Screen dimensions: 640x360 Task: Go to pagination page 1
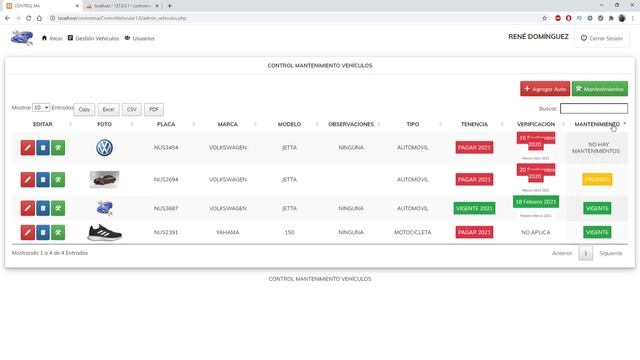coord(585,253)
